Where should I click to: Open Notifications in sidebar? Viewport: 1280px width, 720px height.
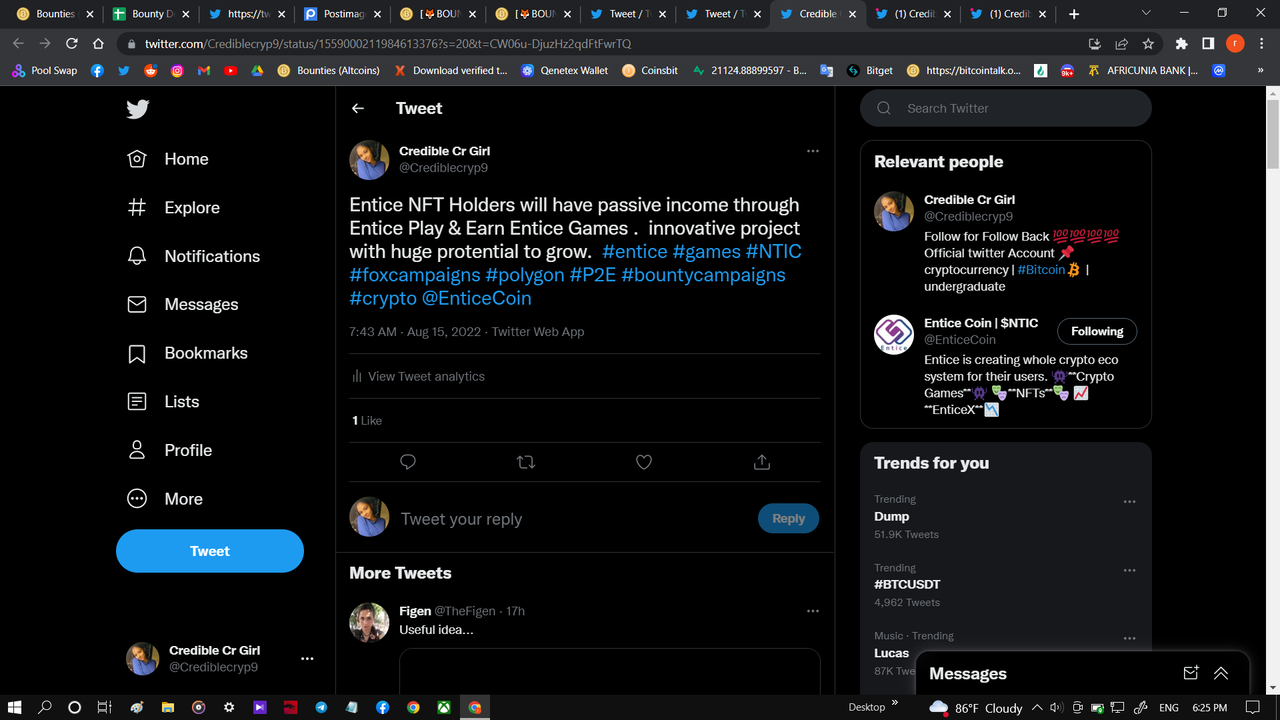point(194,256)
